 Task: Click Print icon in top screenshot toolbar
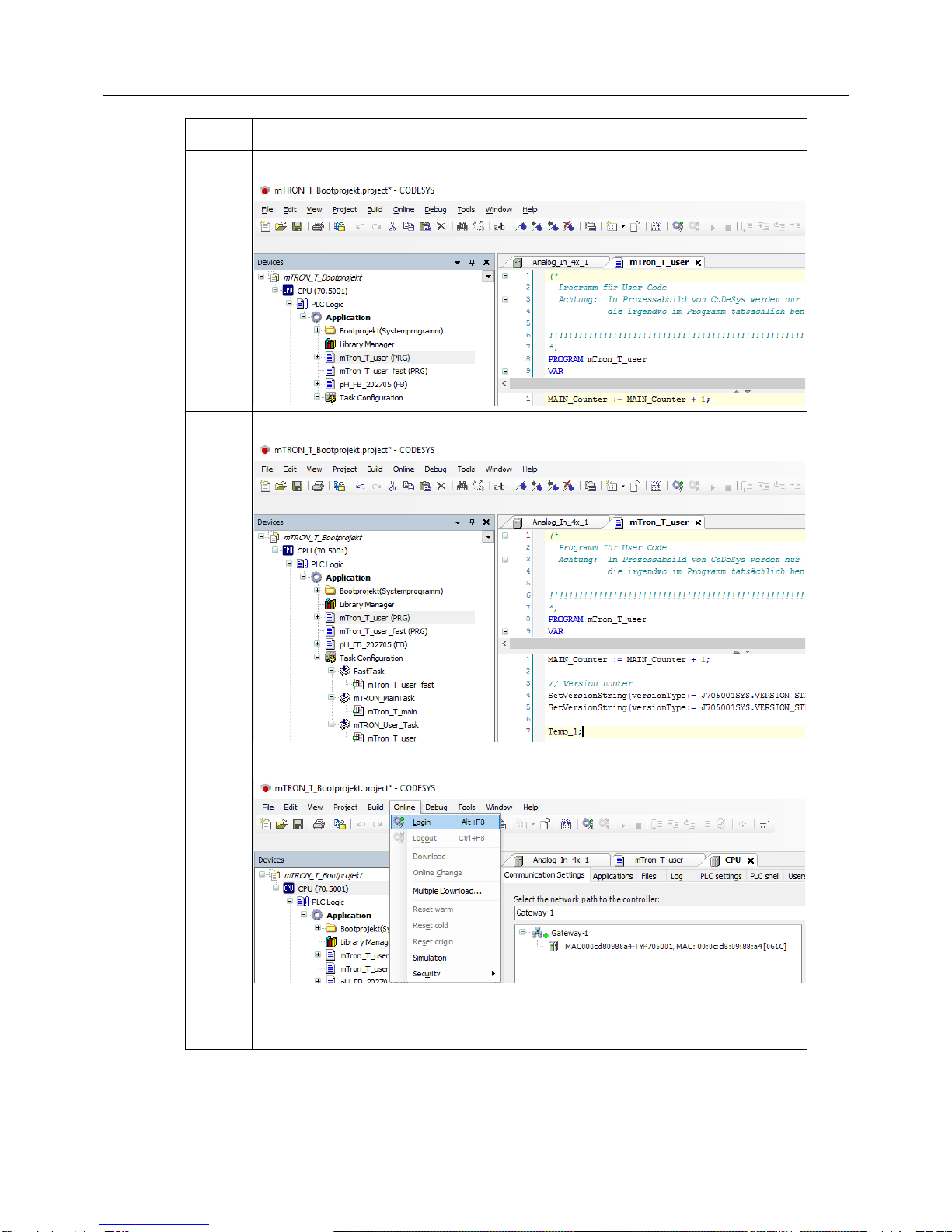[x=318, y=226]
